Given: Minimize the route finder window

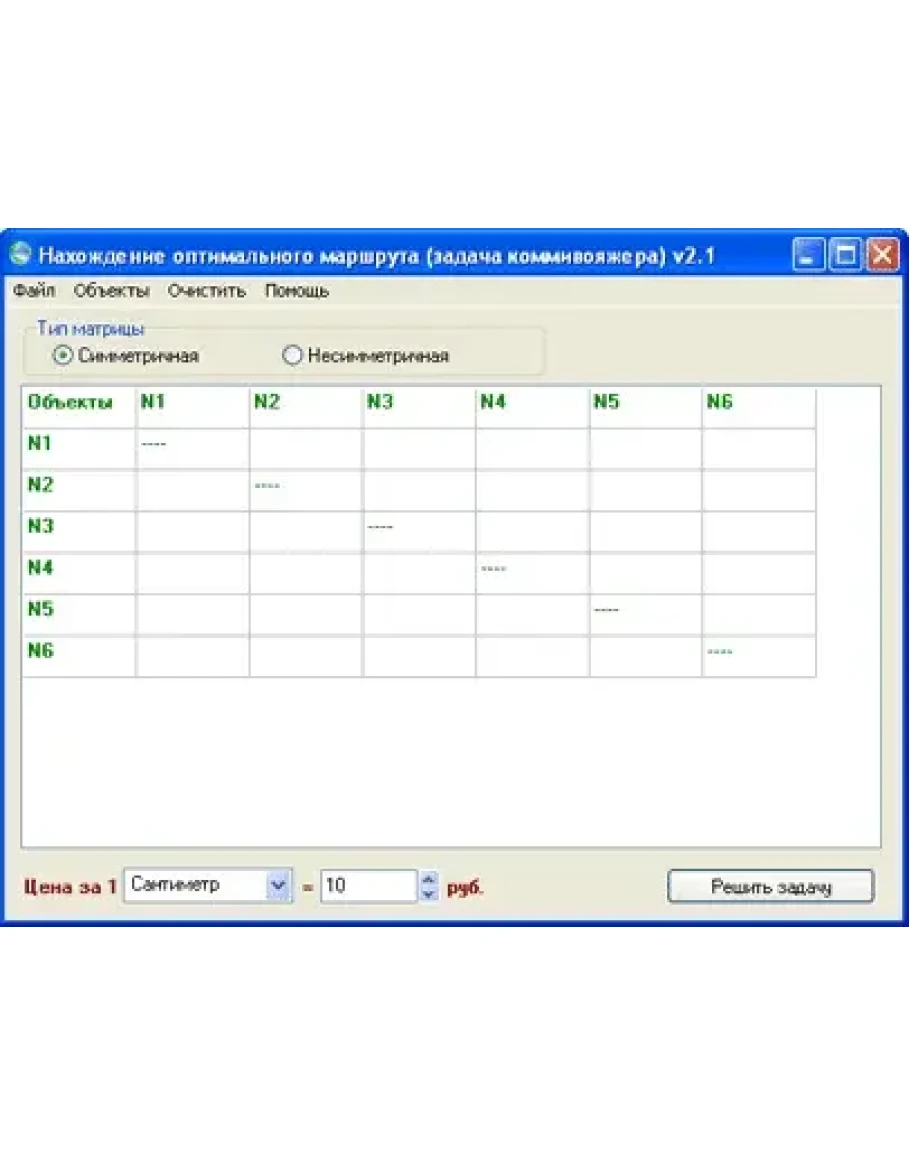Looking at the screenshot, I should [x=808, y=255].
